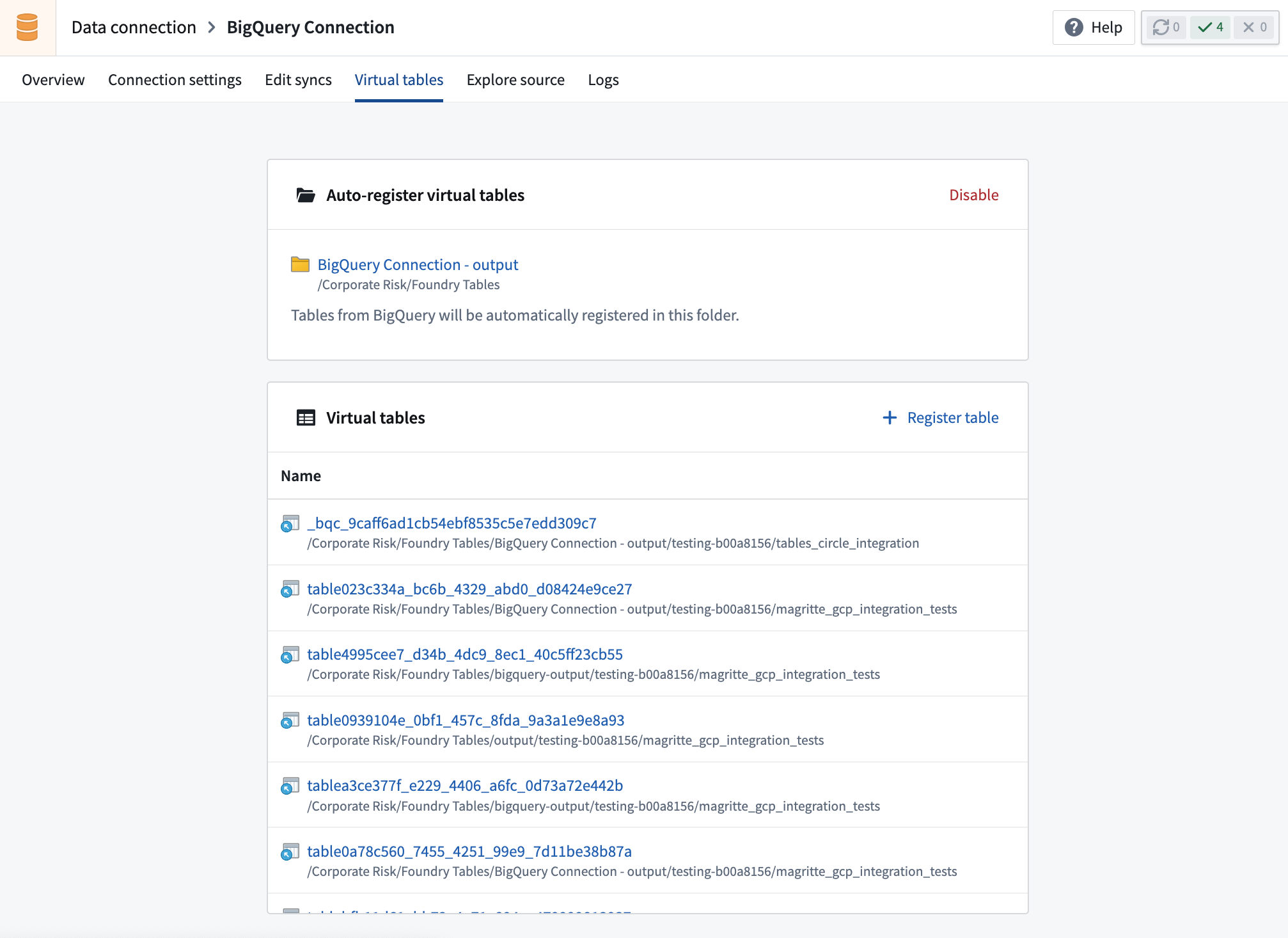Open table0939104e_0bf1_457c_8fda_9a3a1e9e8a93
Image resolution: width=1288 pixels, height=938 pixels.
click(x=466, y=720)
